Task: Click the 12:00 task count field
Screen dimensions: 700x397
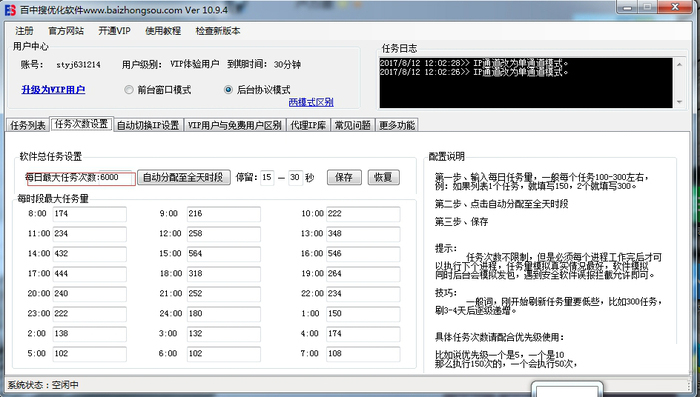Action: coord(223,234)
